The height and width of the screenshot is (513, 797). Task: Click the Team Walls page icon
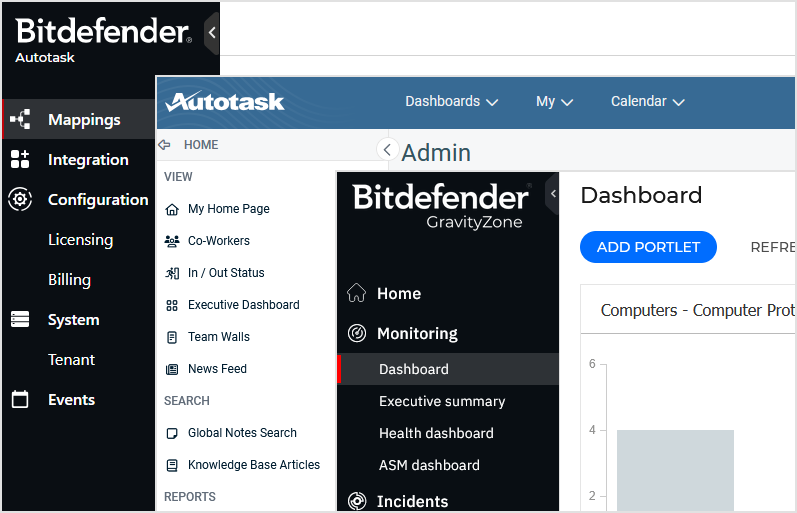[x=172, y=337]
